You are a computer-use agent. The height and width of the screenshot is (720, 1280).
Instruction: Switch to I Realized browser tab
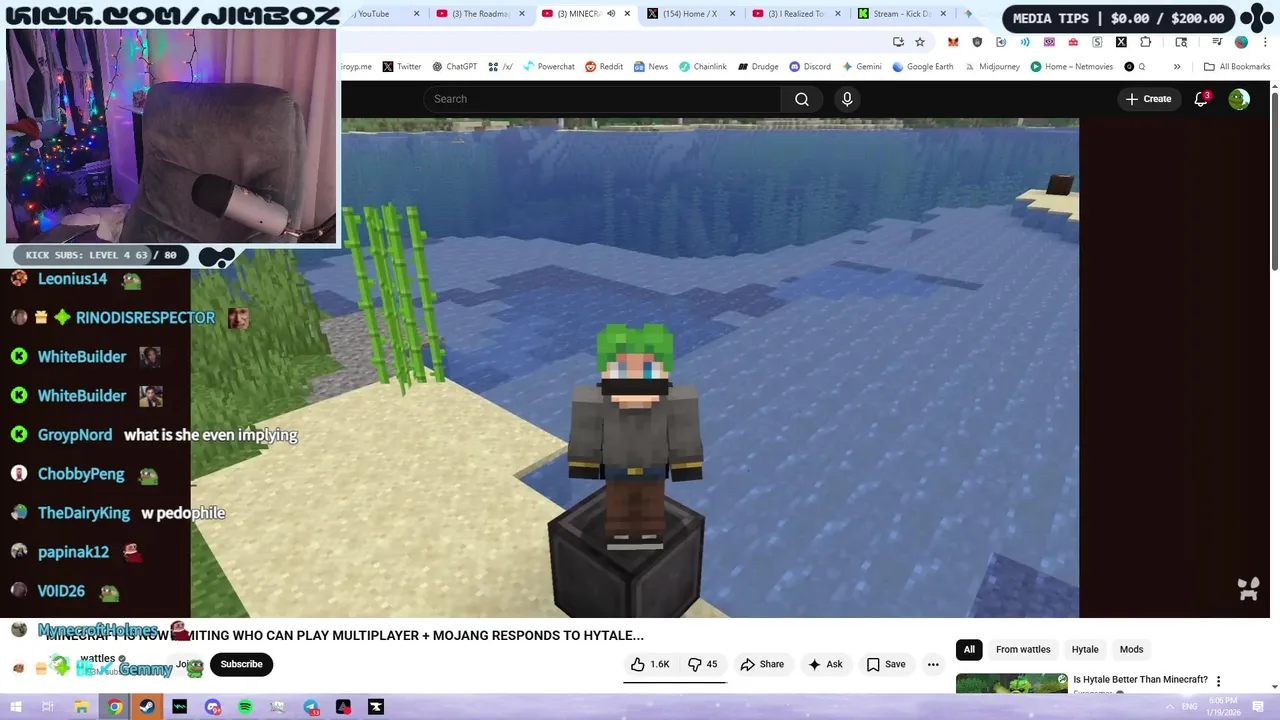(796, 14)
